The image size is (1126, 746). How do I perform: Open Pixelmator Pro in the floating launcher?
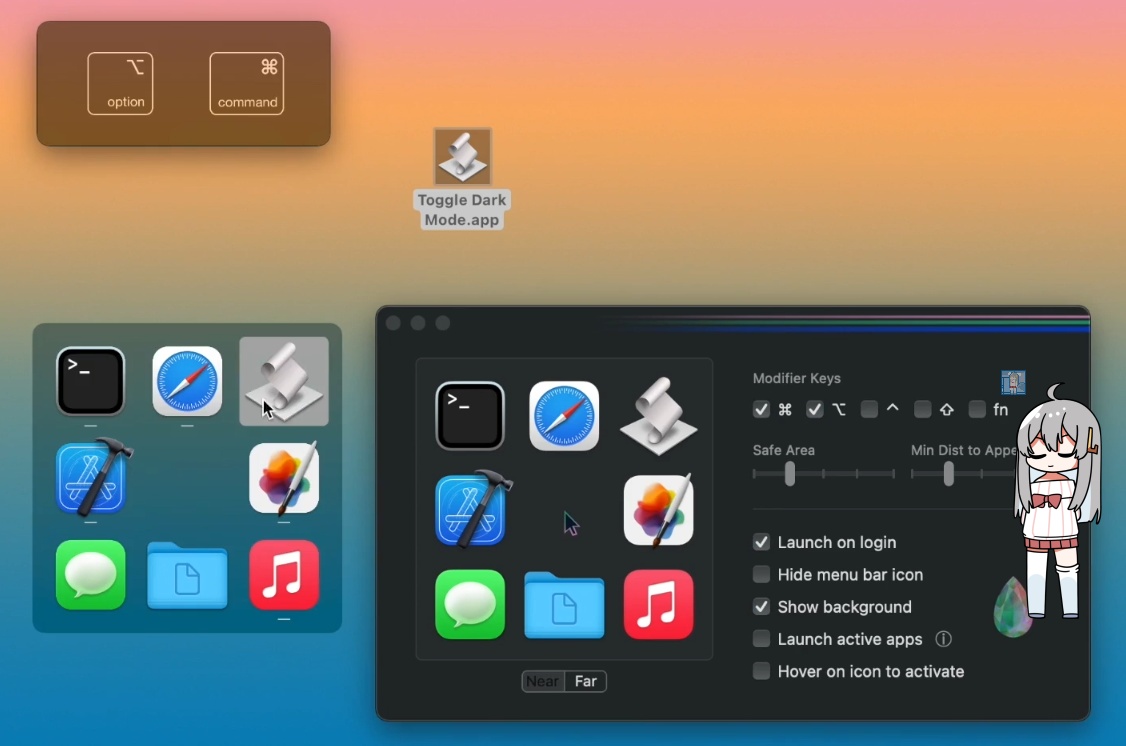pos(284,477)
